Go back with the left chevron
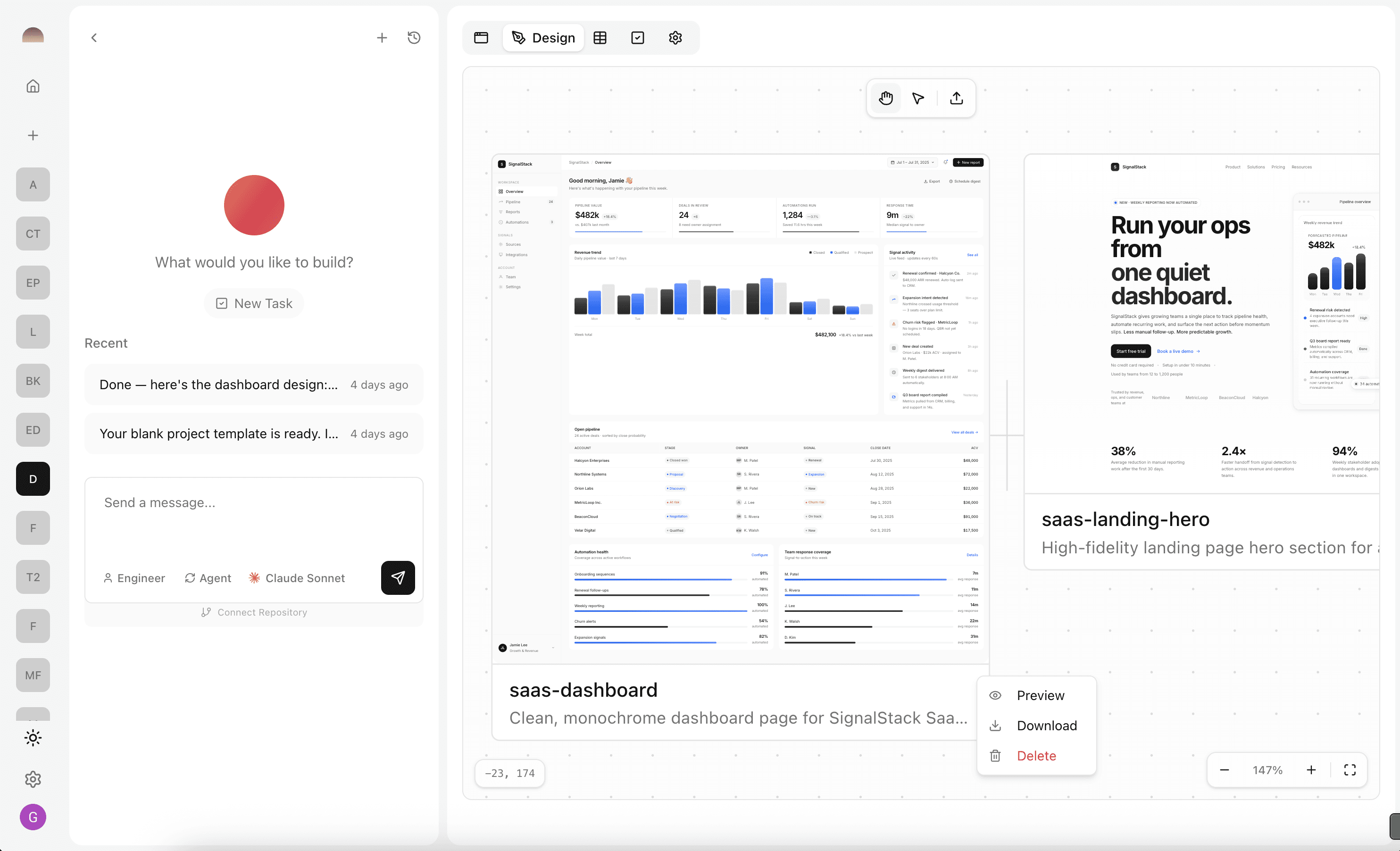 pyautogui.click(x=94, y=37)
